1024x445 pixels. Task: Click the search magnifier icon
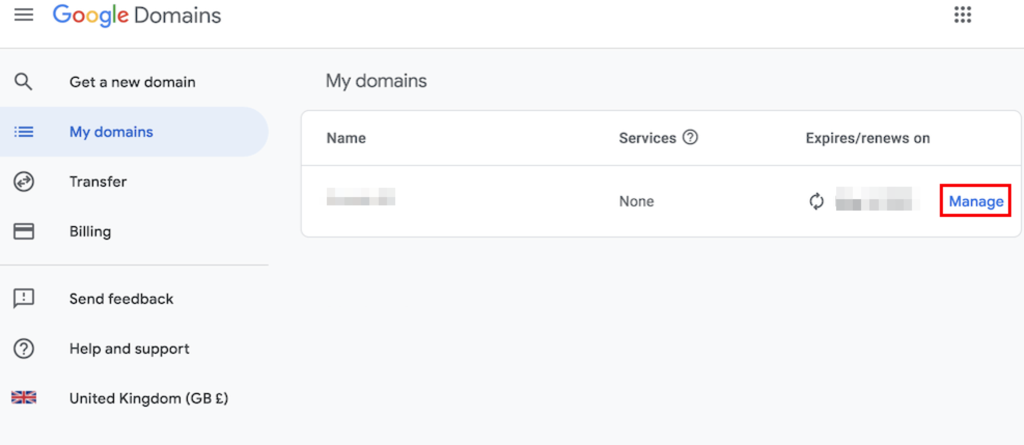point(23,82)
